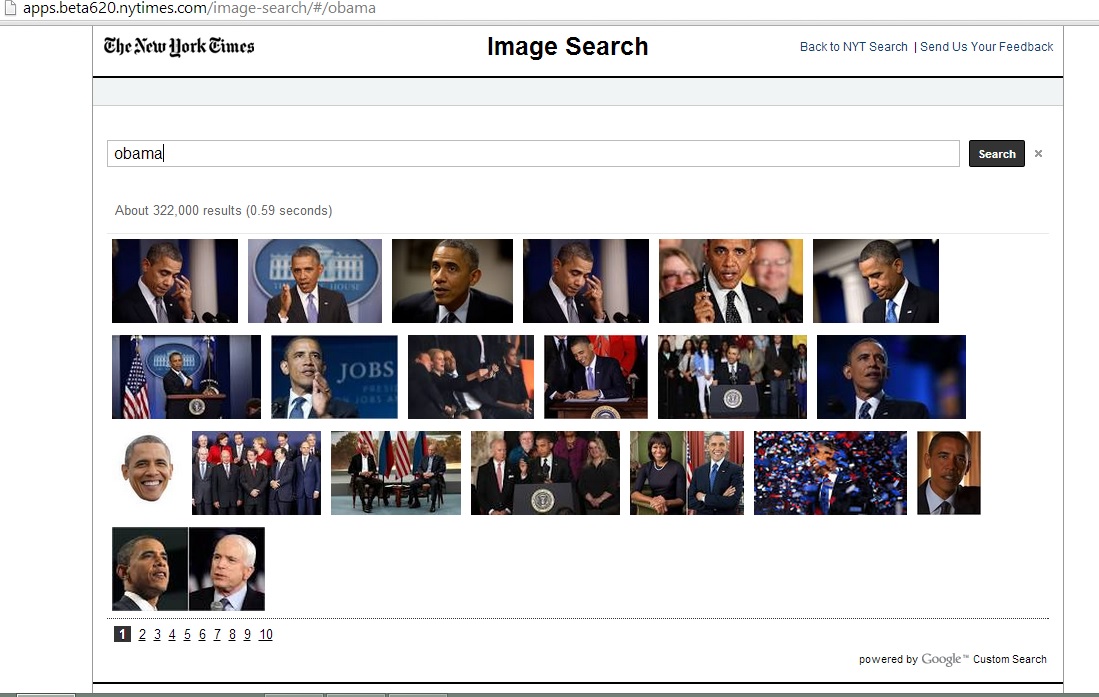Select the thumbnail of signing a document at desk
Image resolution: width=1099 pixels, height=697 pixels.
pos(595,377)
